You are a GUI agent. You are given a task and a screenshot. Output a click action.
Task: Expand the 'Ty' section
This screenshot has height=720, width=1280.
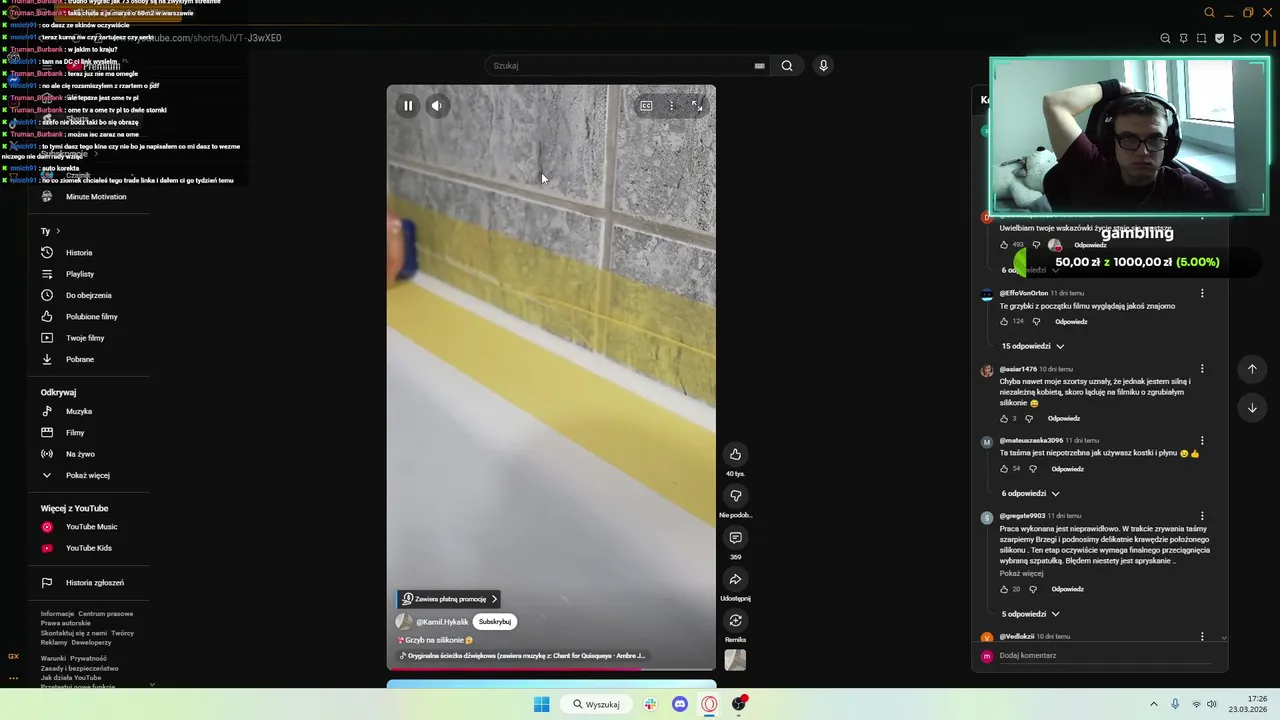[x=50, y=231]
